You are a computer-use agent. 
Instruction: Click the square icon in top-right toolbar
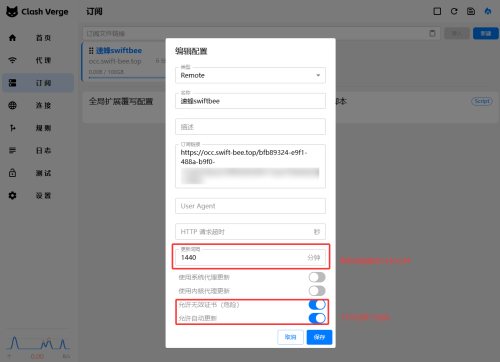click(437, 11)
